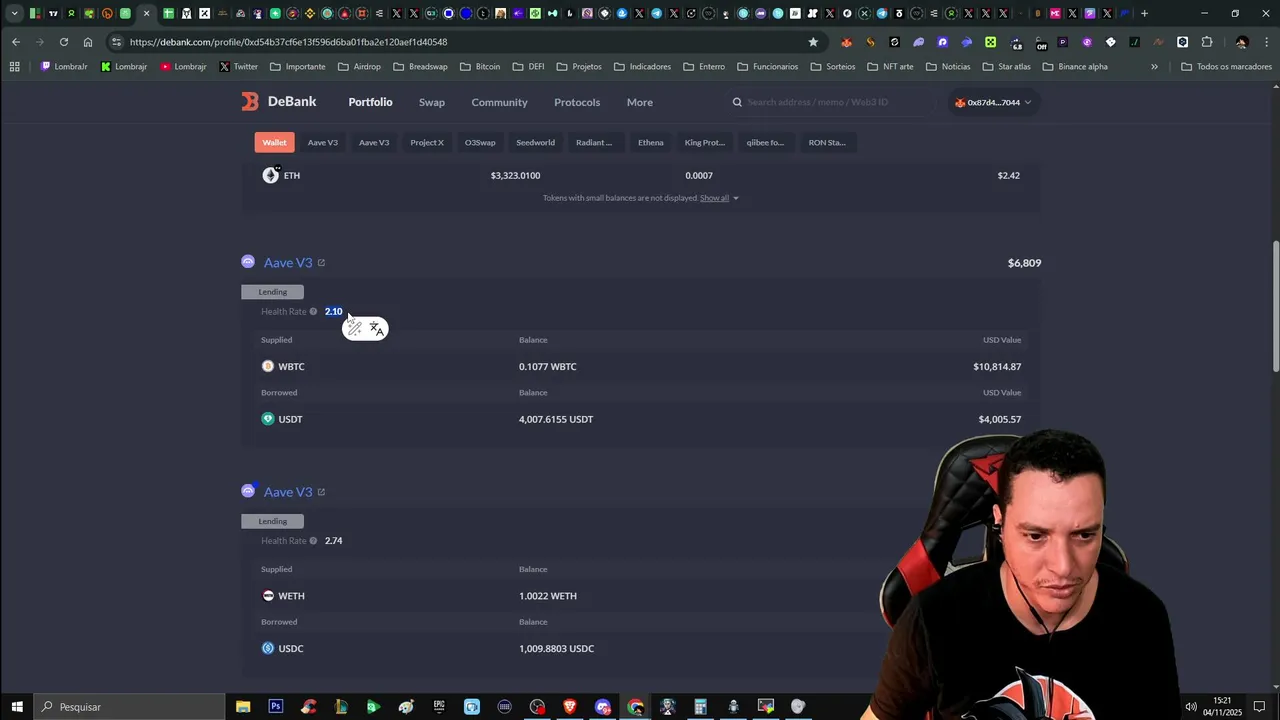The width and height of the screenshot is (1280, 720).
Task: Click the bookmark star in address bar
Action: [813, 42]
